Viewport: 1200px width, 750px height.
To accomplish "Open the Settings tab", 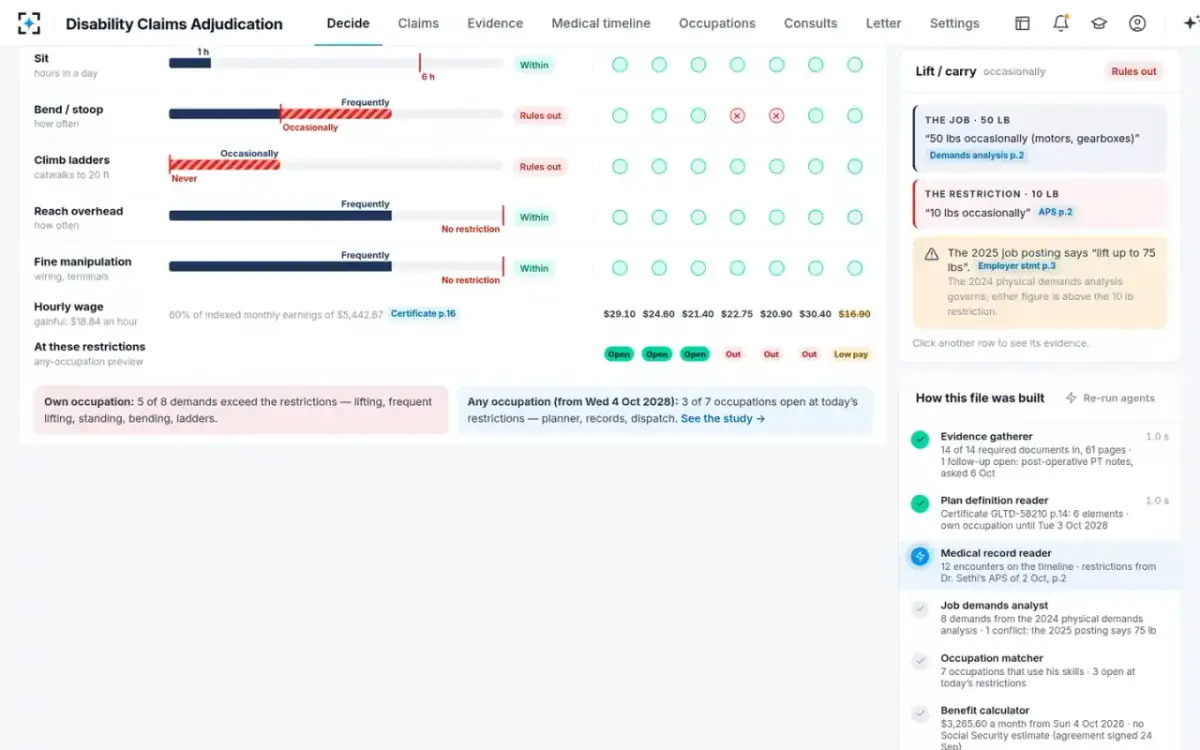I will (x=955, y=23).
